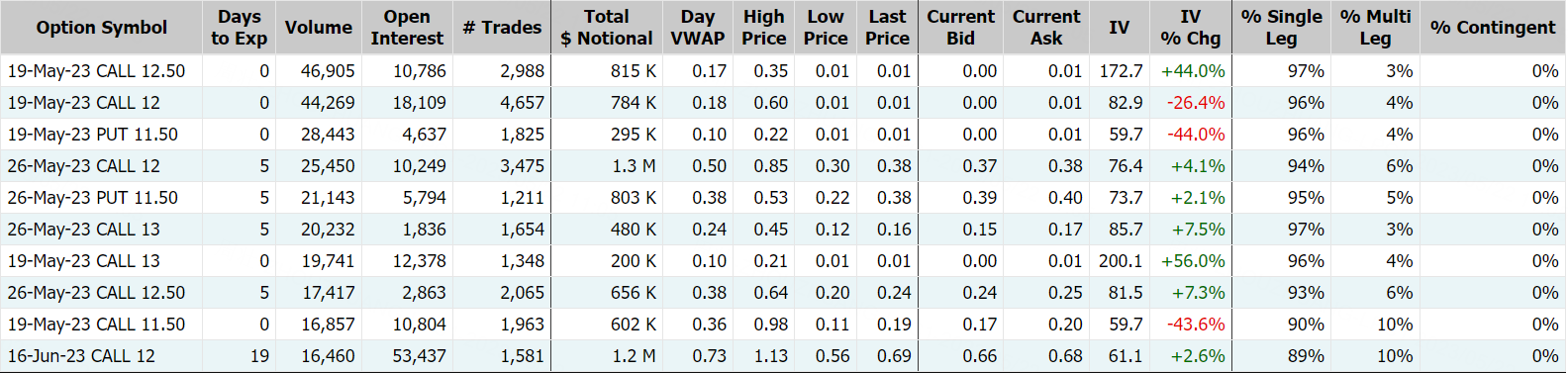Viewport: 1568px width, 373px height.
Task: Sort by the IV % Chg header
Action: 1190,28
